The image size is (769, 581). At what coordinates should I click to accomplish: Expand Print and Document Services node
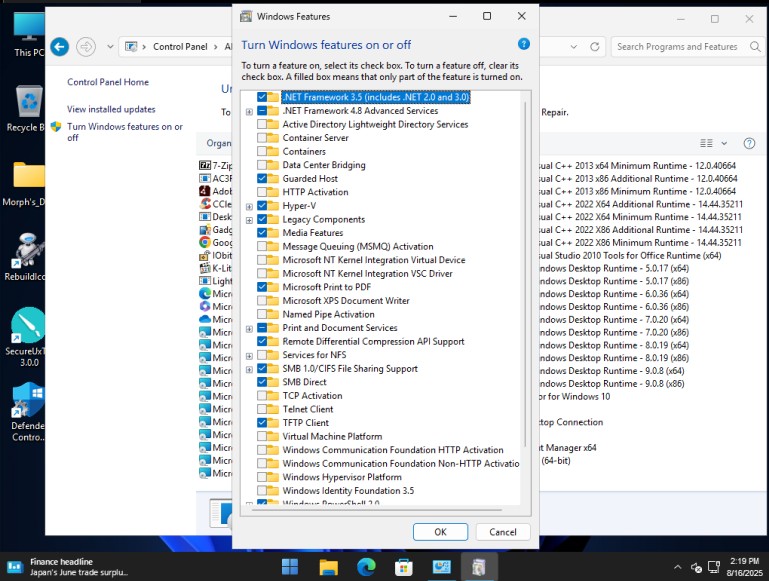(249, 328)
